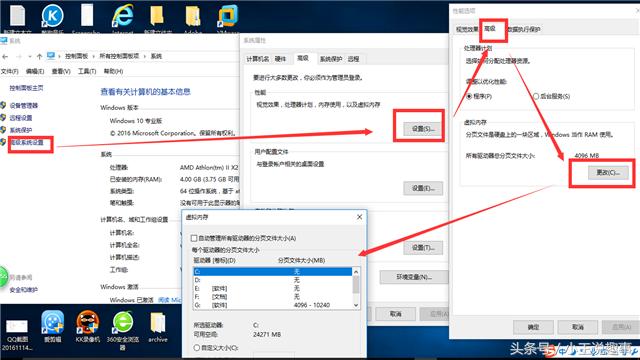The height and width of the screenshot is (360, 640).
Task: Open 安全和维护 link in sidebar
Action: (x=23, y=290)
